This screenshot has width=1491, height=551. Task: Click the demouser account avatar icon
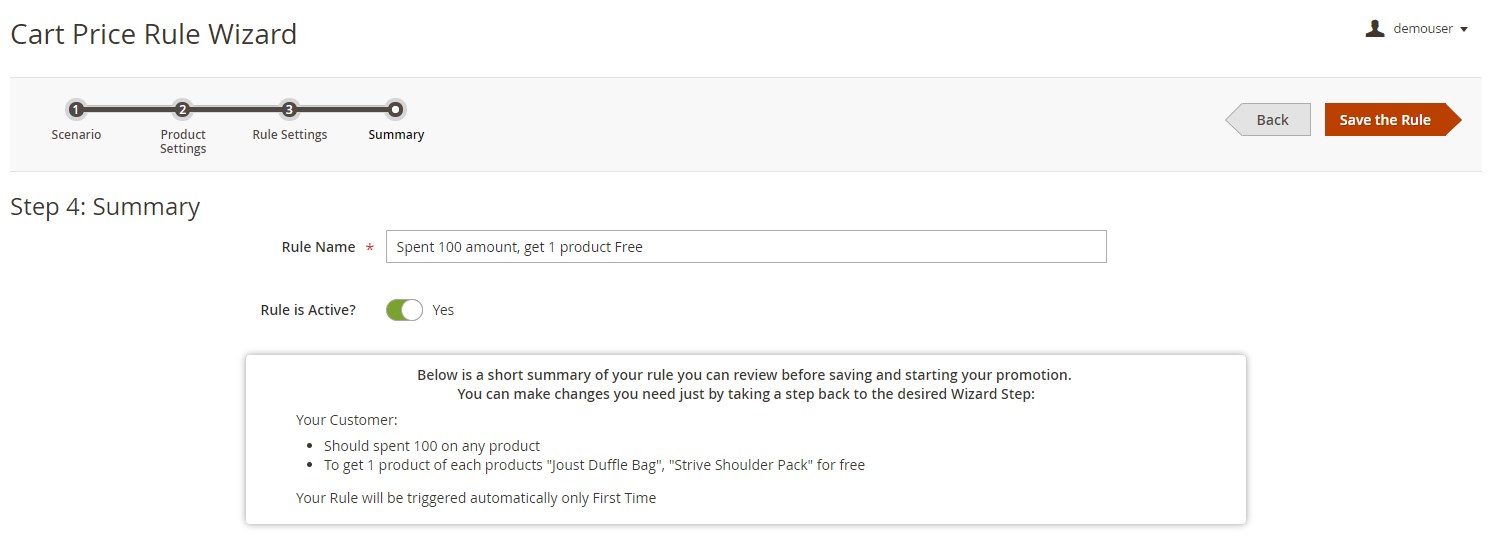point(1374,29)
